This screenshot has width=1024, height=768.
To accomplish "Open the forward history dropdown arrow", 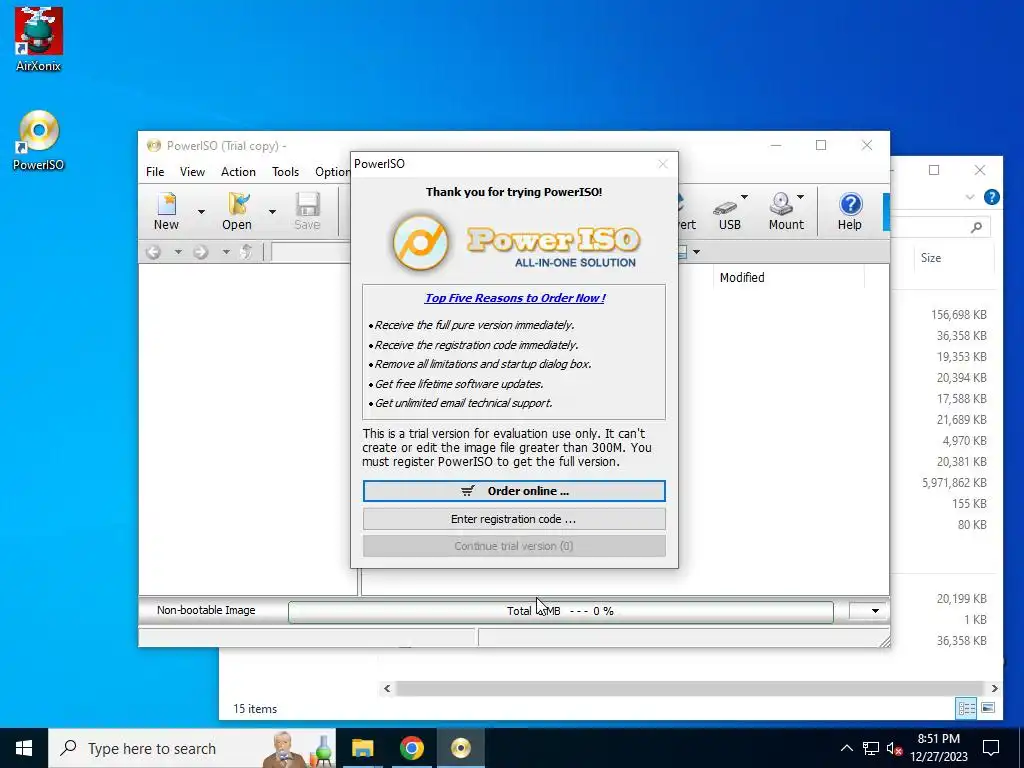I will coord(226,251).
